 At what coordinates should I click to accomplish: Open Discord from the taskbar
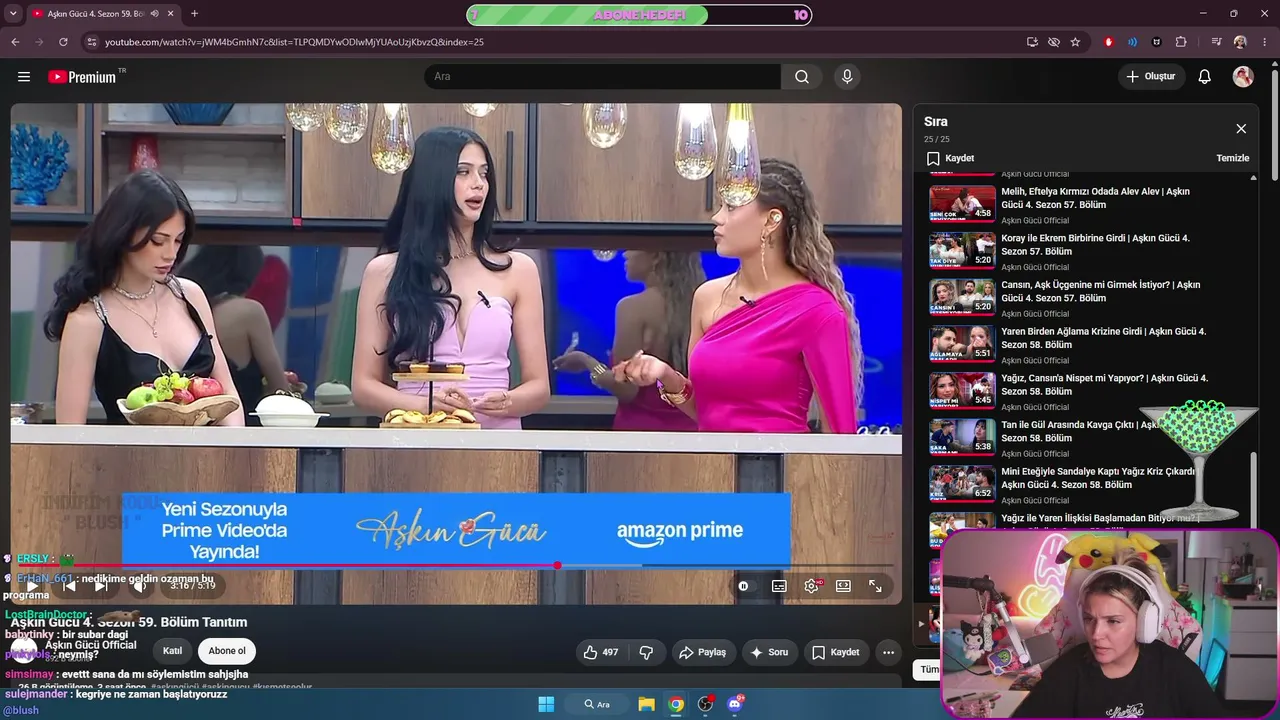pyautogui.click(x=735, y=704)
